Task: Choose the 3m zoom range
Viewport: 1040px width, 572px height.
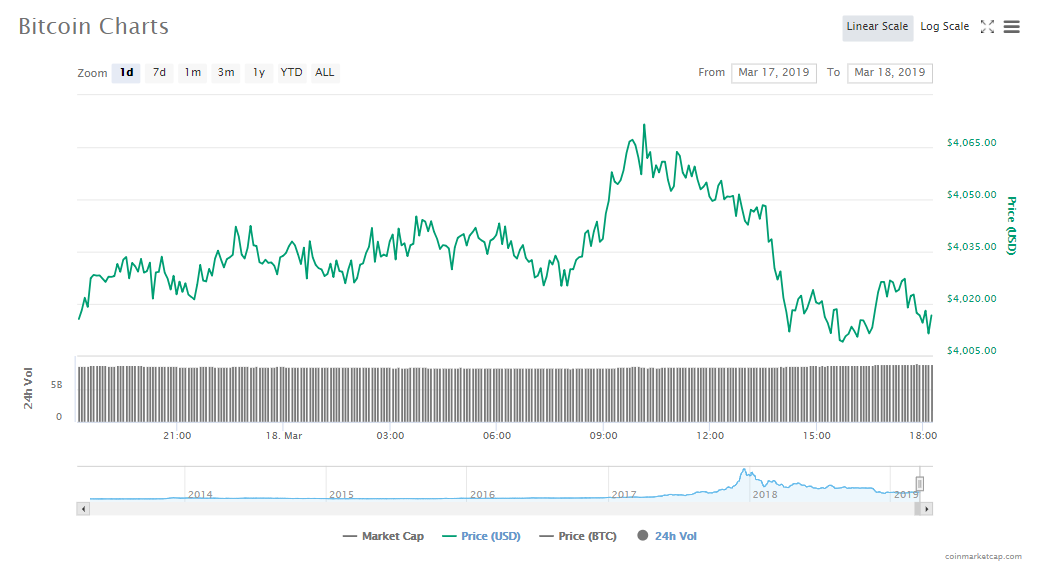Action: 226,73
